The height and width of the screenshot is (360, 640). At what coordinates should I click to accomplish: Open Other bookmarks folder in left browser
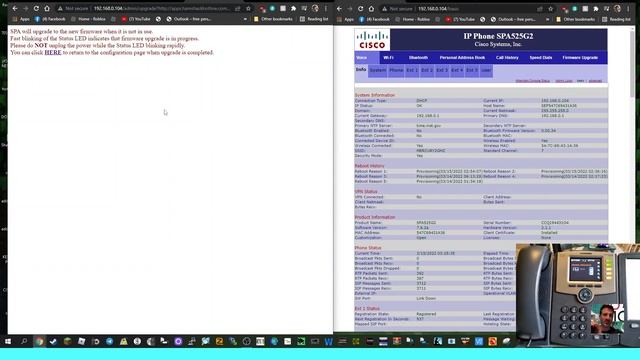273,19
